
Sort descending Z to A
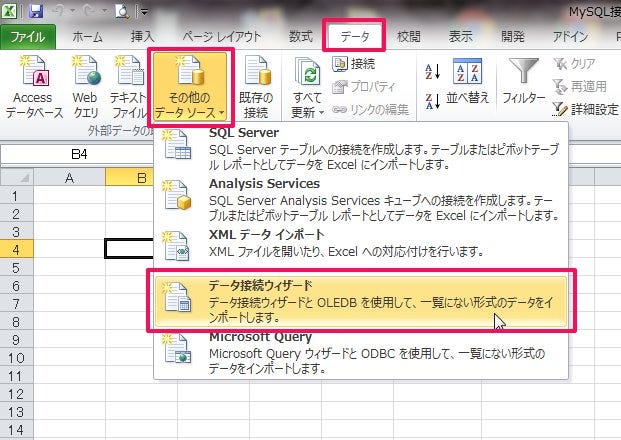[432, 101]
